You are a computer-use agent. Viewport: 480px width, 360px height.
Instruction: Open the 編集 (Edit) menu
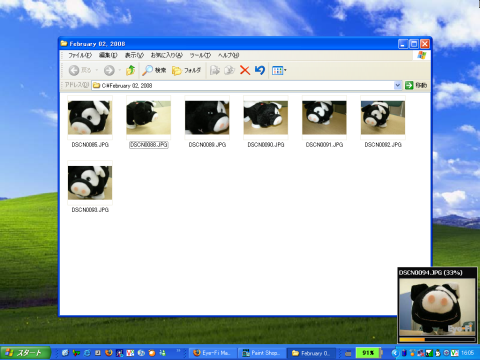point(108,55)
